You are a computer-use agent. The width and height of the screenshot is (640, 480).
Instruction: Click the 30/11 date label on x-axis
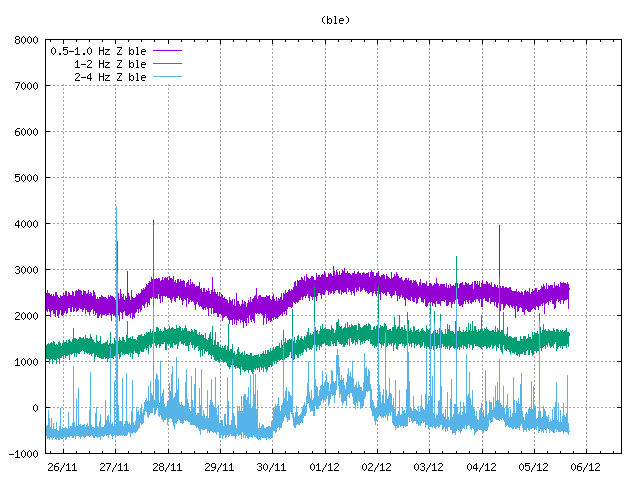click(x=272, y=467)
